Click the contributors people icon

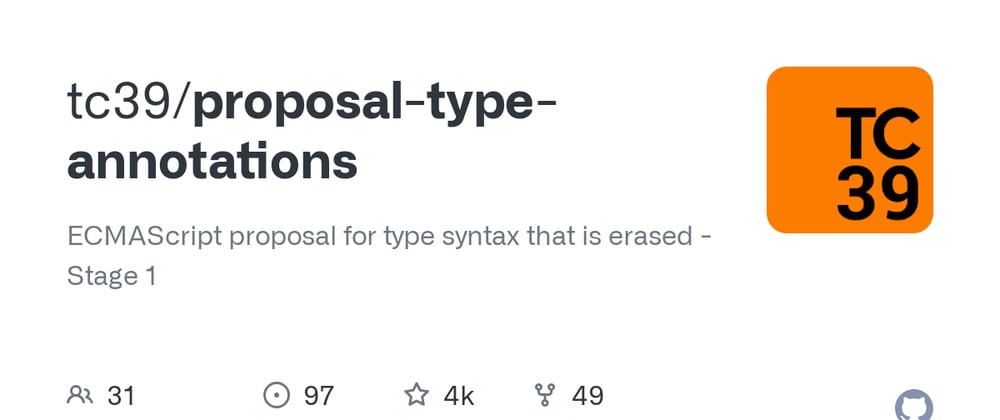coord(80,396)
